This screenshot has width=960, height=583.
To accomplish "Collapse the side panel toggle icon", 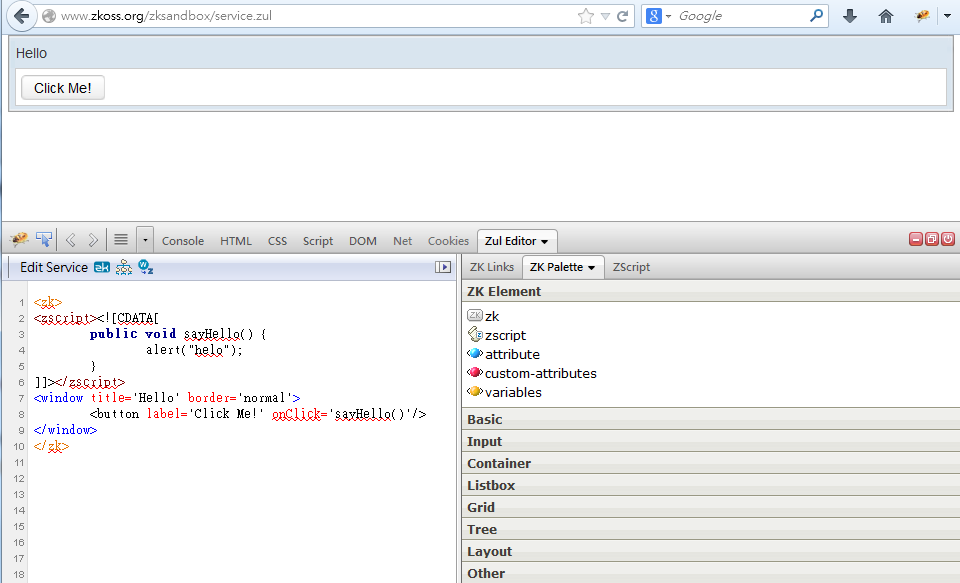I will point(443,267).
